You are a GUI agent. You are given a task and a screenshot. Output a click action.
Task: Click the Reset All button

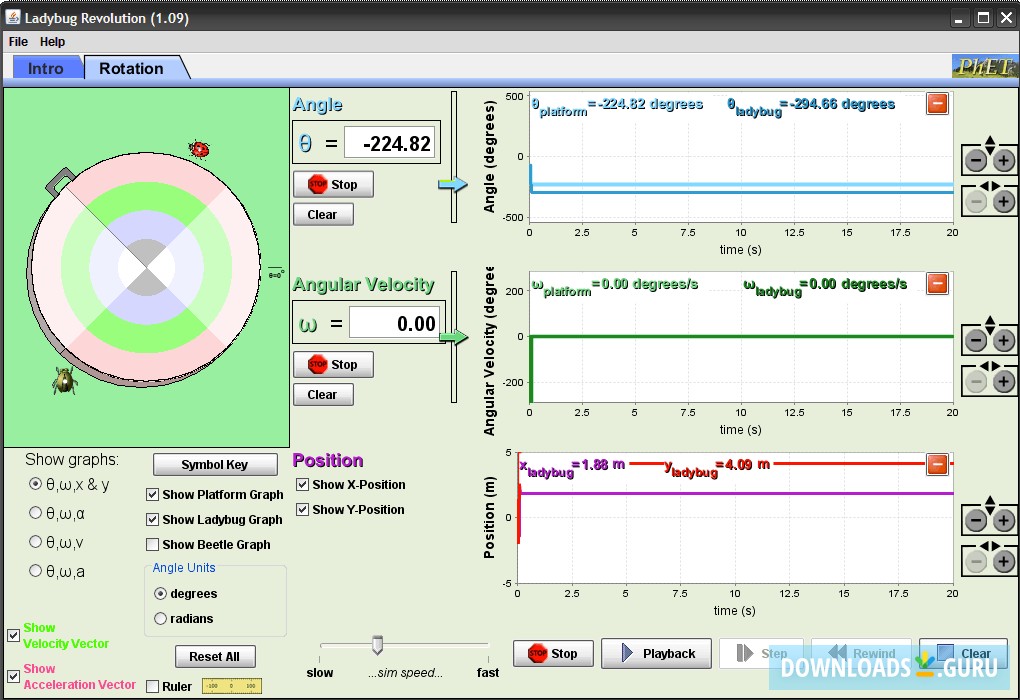(215, 657)
